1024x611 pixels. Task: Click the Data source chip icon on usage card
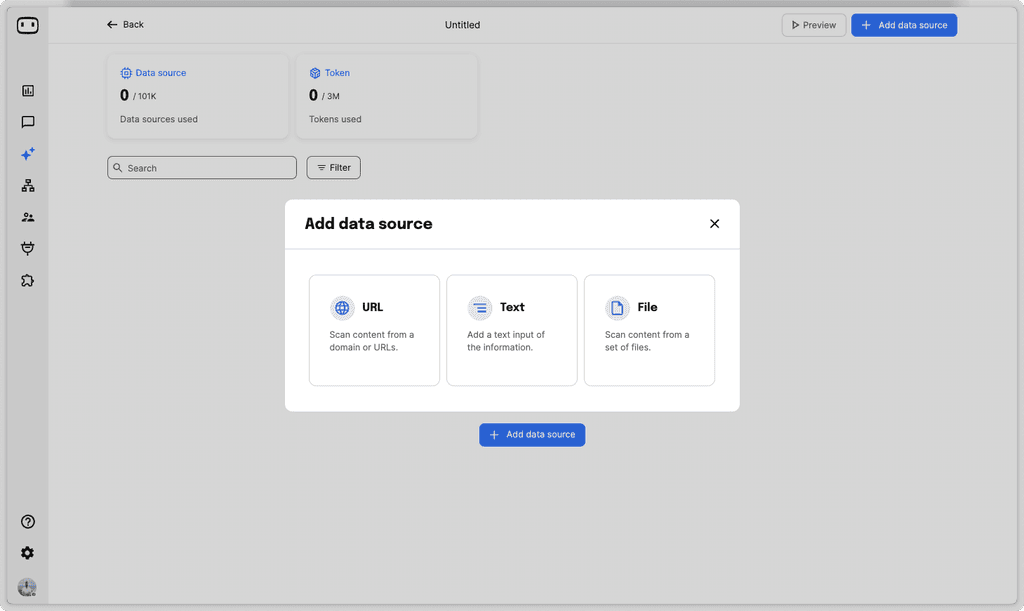click(x=126, y=72)
